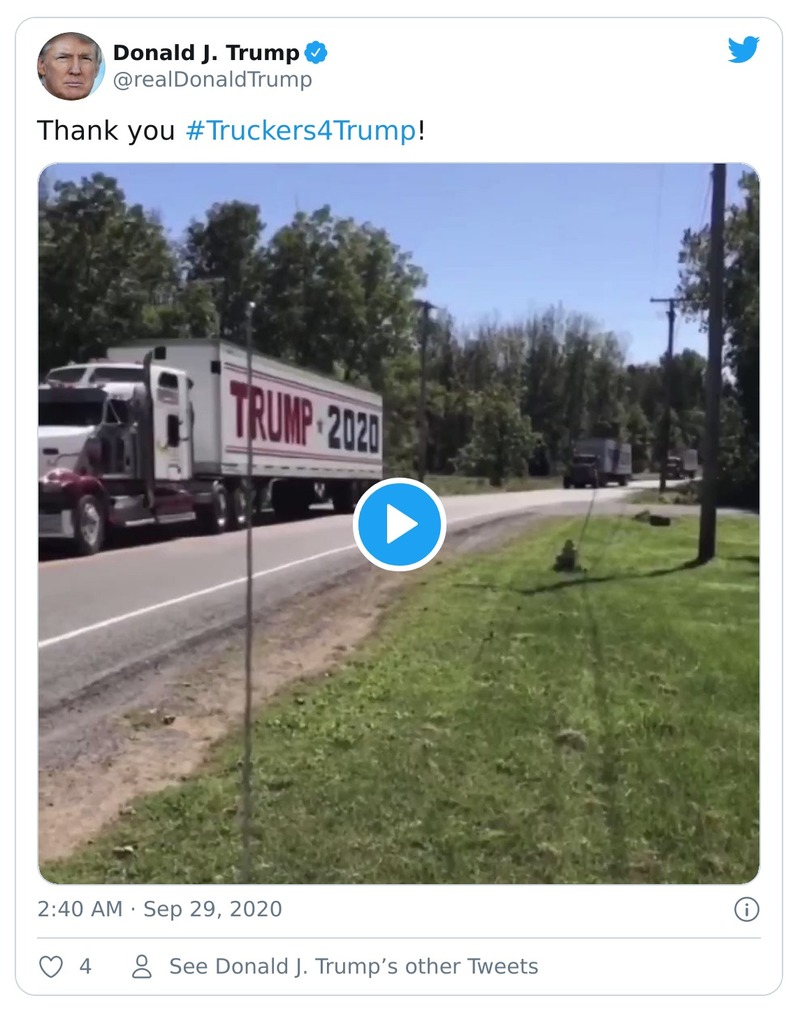Click the person silhouette icon near the footer

139,966
